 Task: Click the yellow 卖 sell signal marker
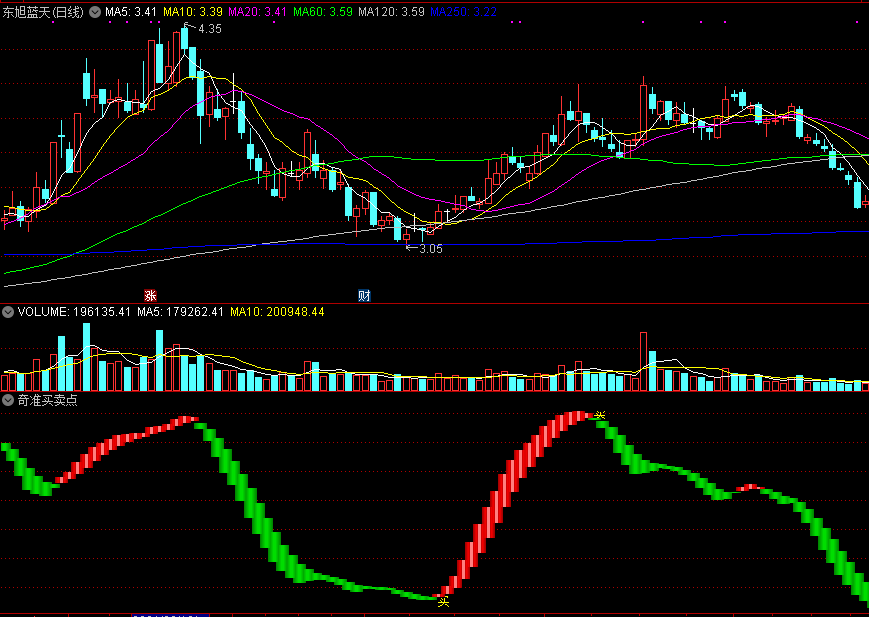pos(600,415)
